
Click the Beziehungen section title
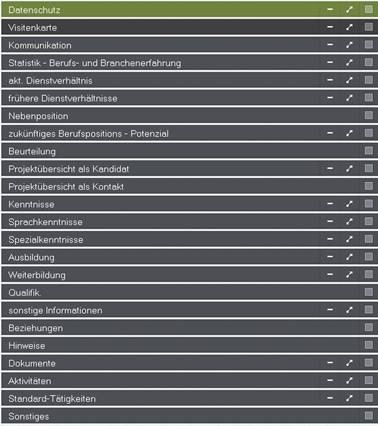tap(36, 328)
